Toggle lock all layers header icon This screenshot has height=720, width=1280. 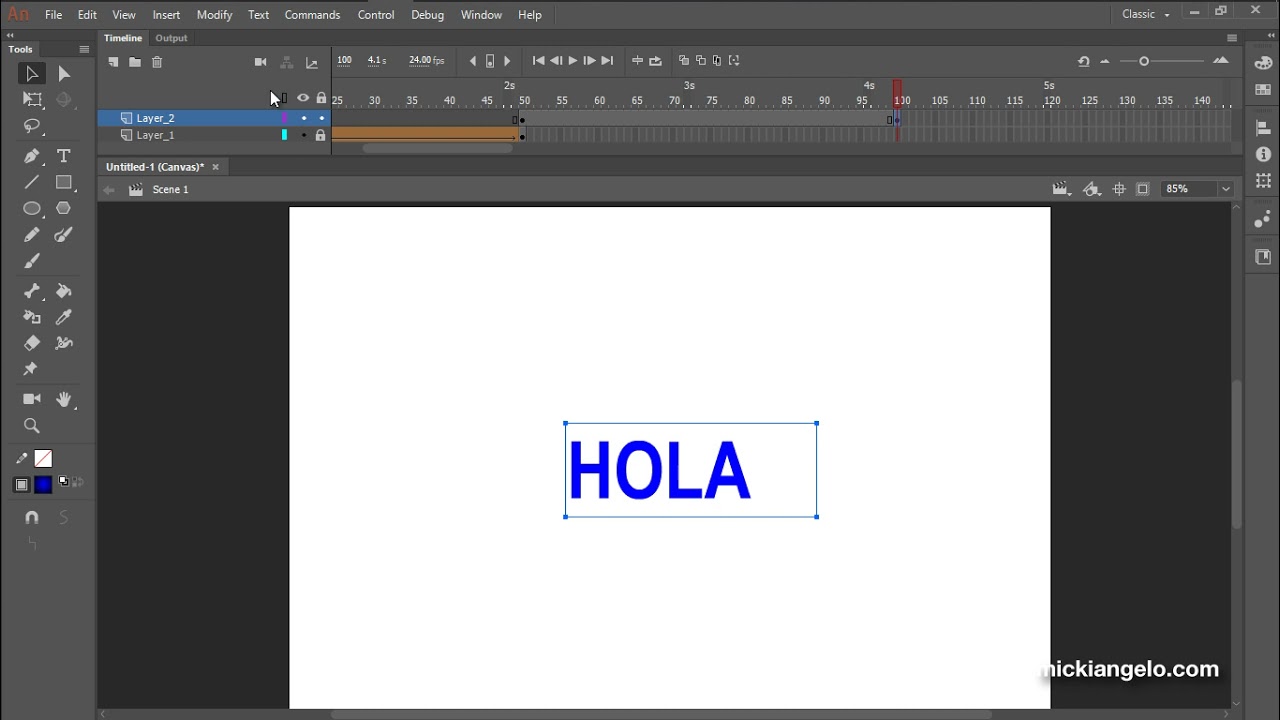click(321, 98)
